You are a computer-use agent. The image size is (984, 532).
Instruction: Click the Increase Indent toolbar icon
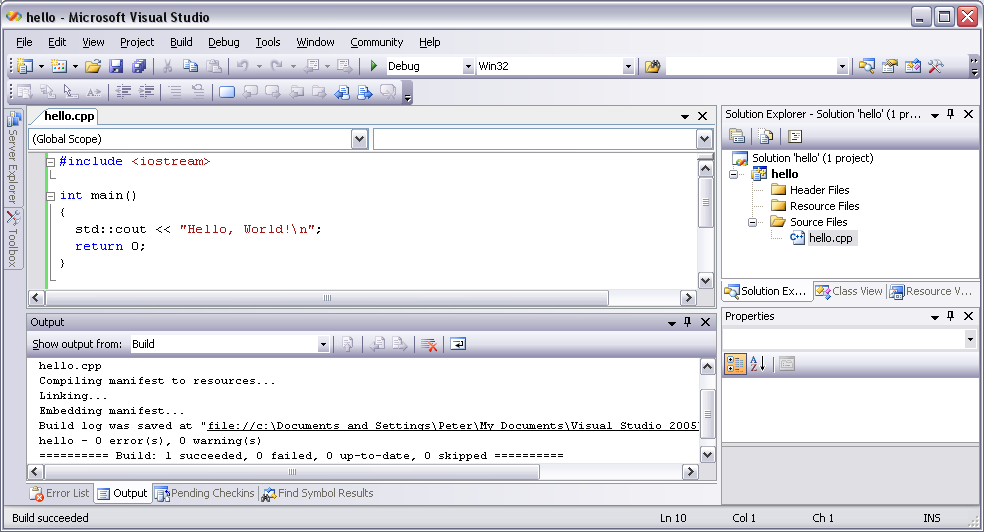[146, 92]
